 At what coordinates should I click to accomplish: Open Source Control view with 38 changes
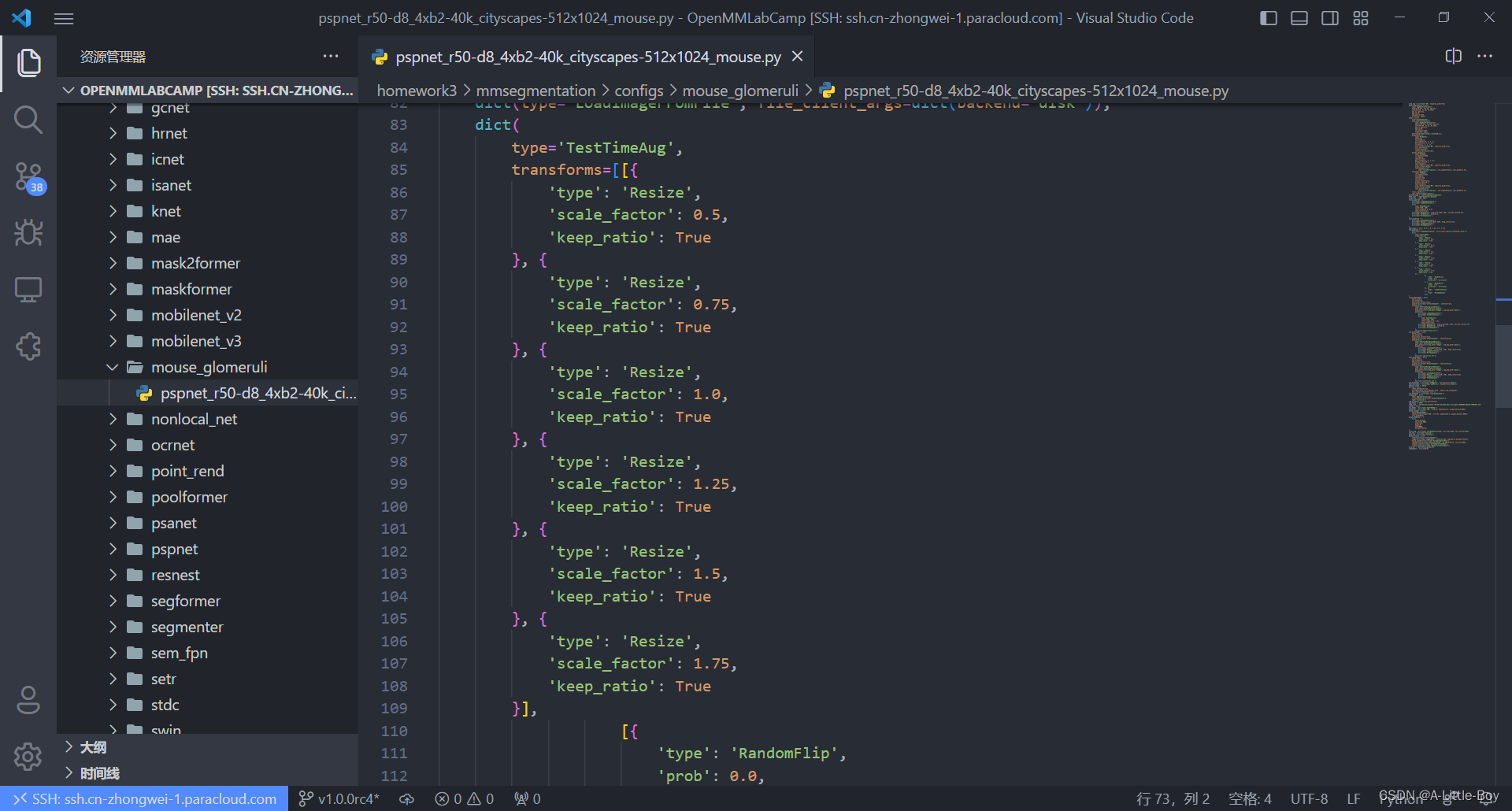point(28,177)
